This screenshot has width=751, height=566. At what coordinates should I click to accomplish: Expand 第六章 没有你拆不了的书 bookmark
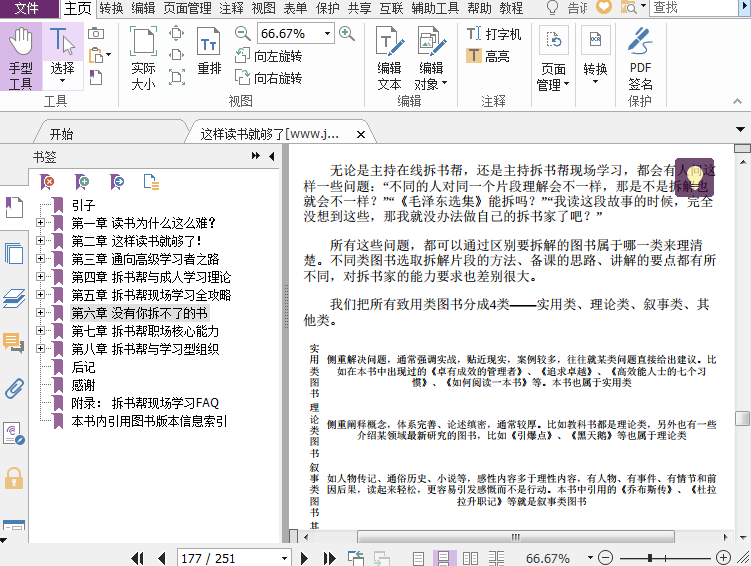point(41,312)
